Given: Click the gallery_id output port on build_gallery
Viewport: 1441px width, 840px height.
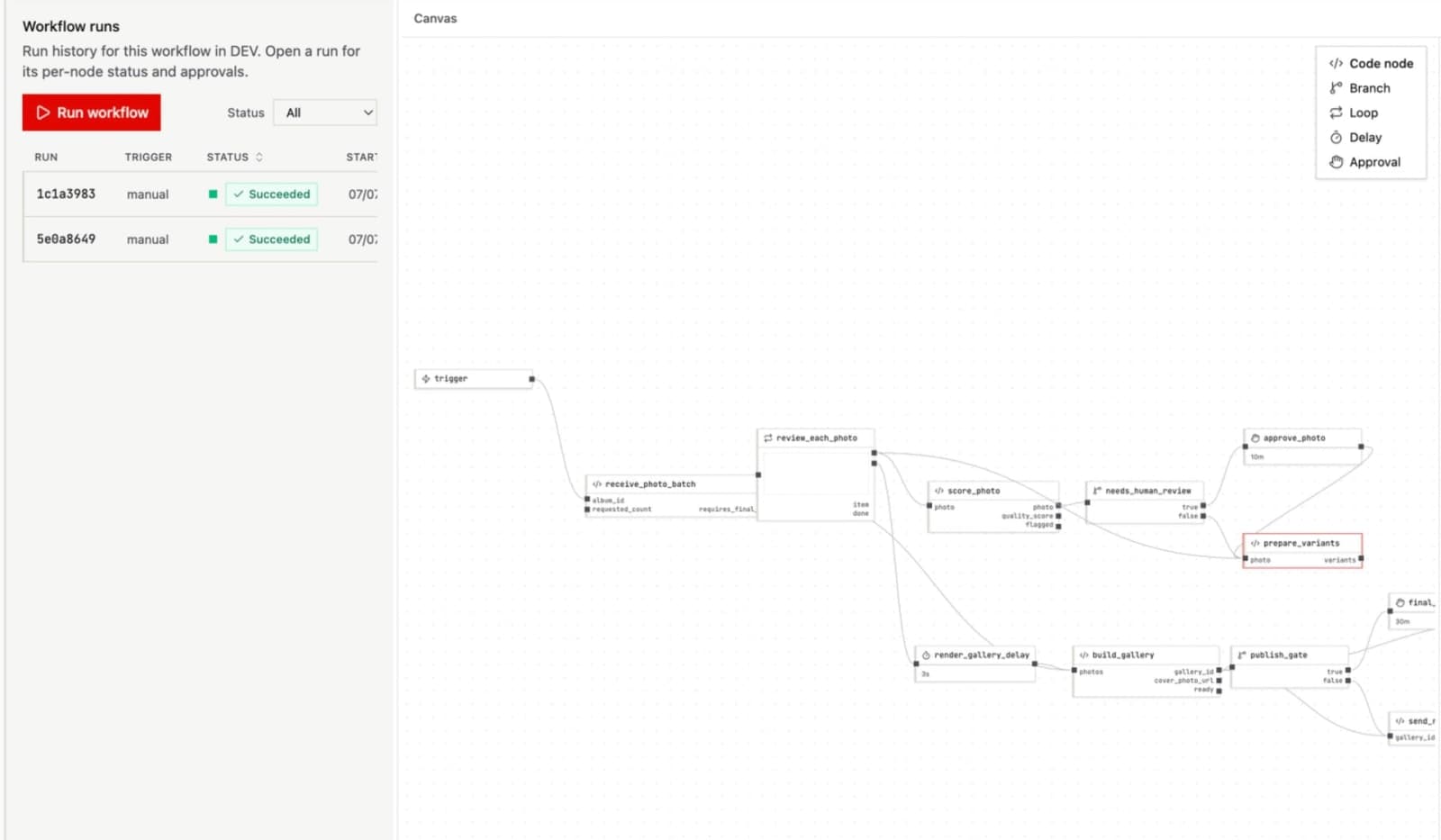Looking at the screenshot, I should (x=1219, y=671).
